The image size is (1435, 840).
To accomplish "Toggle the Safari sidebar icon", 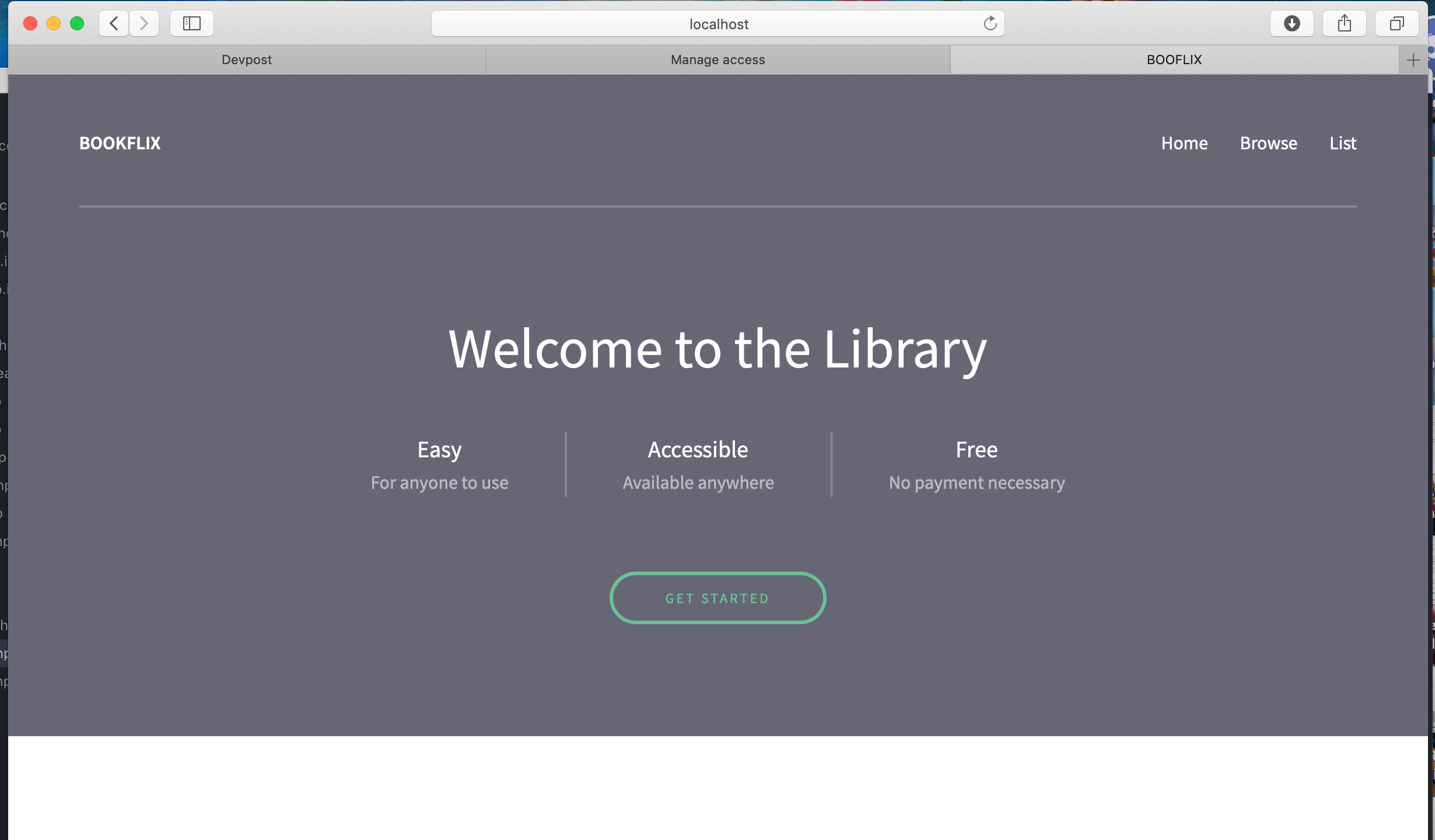I will pos(191,23).
